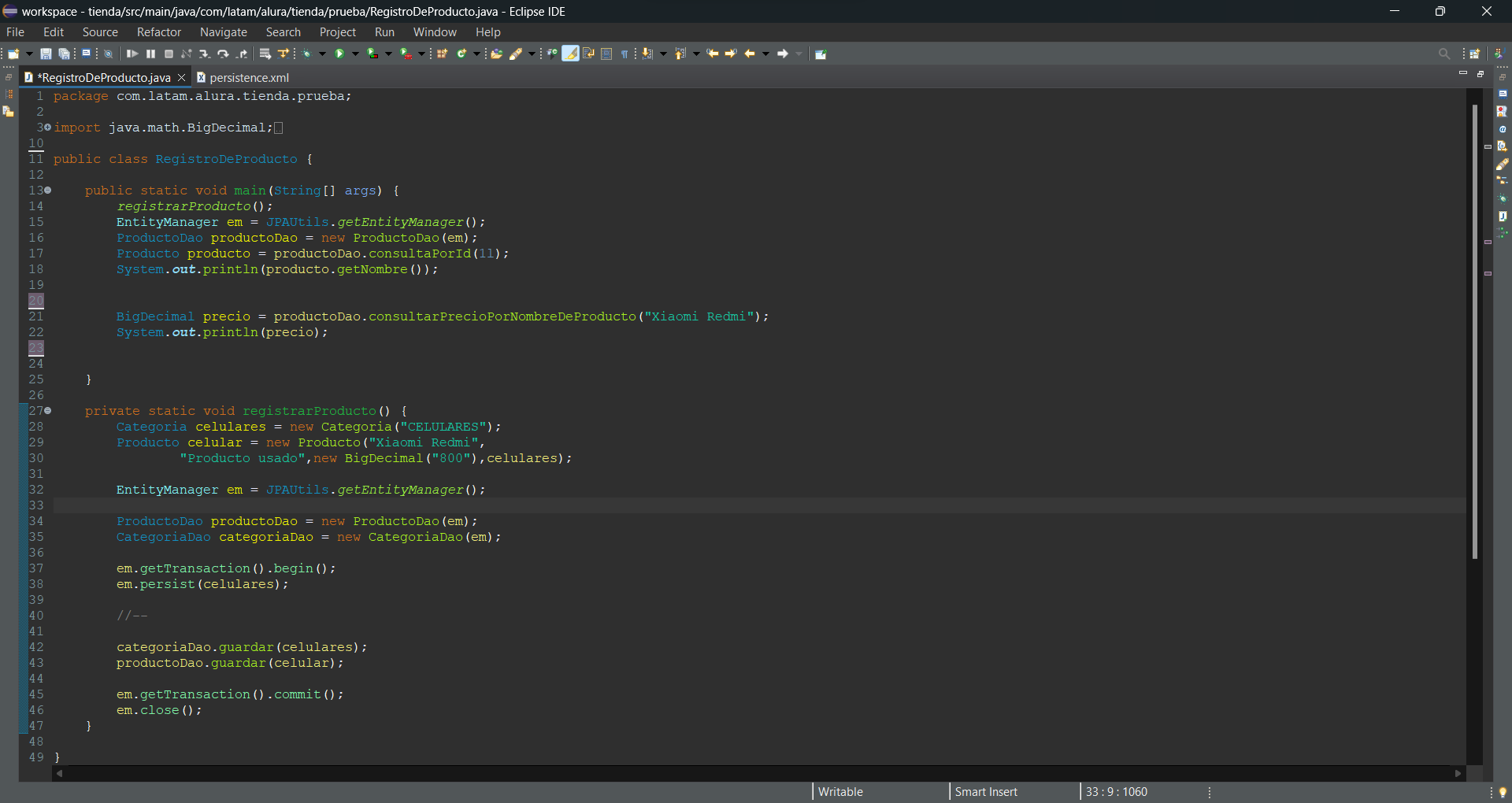Click the Coverage run icon
The width and height of the screenshot is (1512, 803).
click(372, 54)
